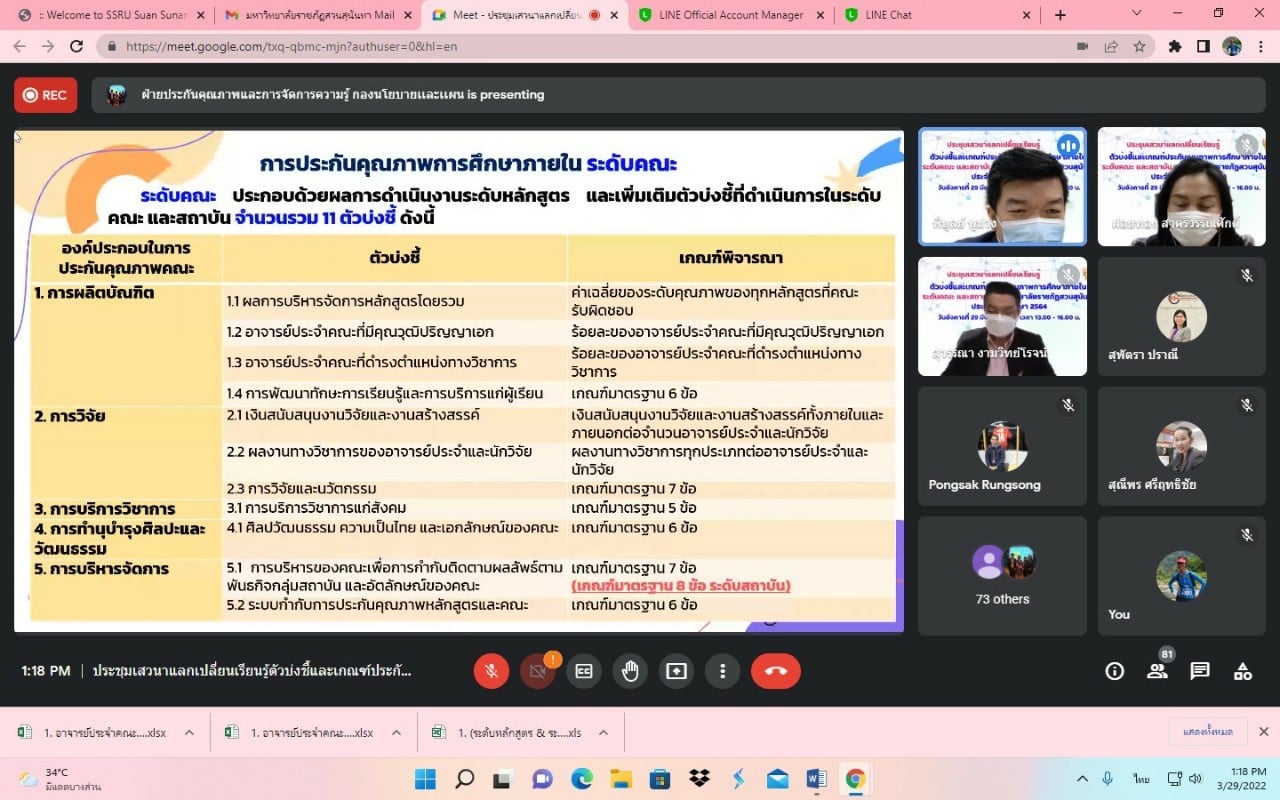
Task: Open Microsoft Word from the taskbar
Action: coord(816,779)
